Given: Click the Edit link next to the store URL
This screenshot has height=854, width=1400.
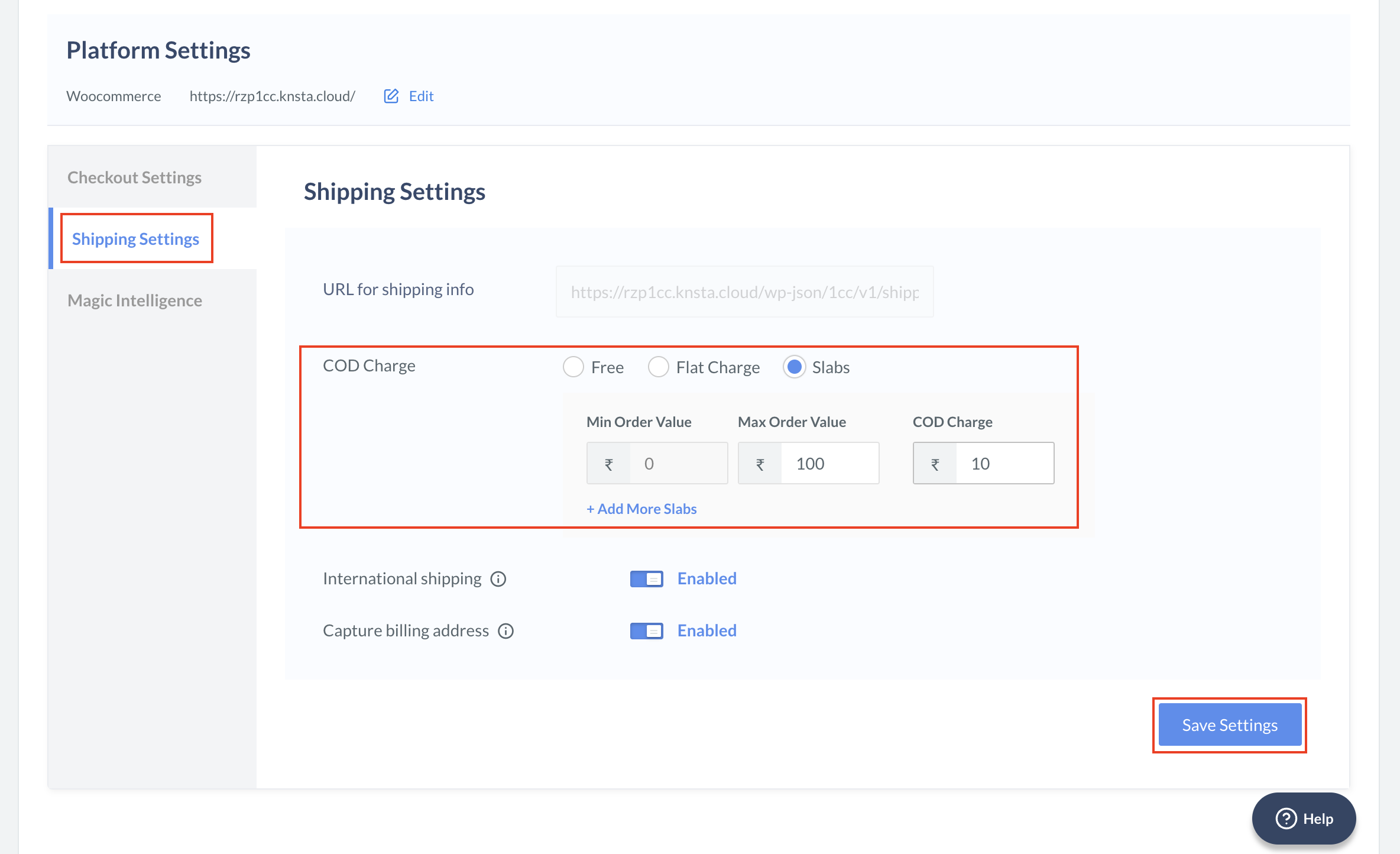Looking at the screenshot, I should point(421,96).
